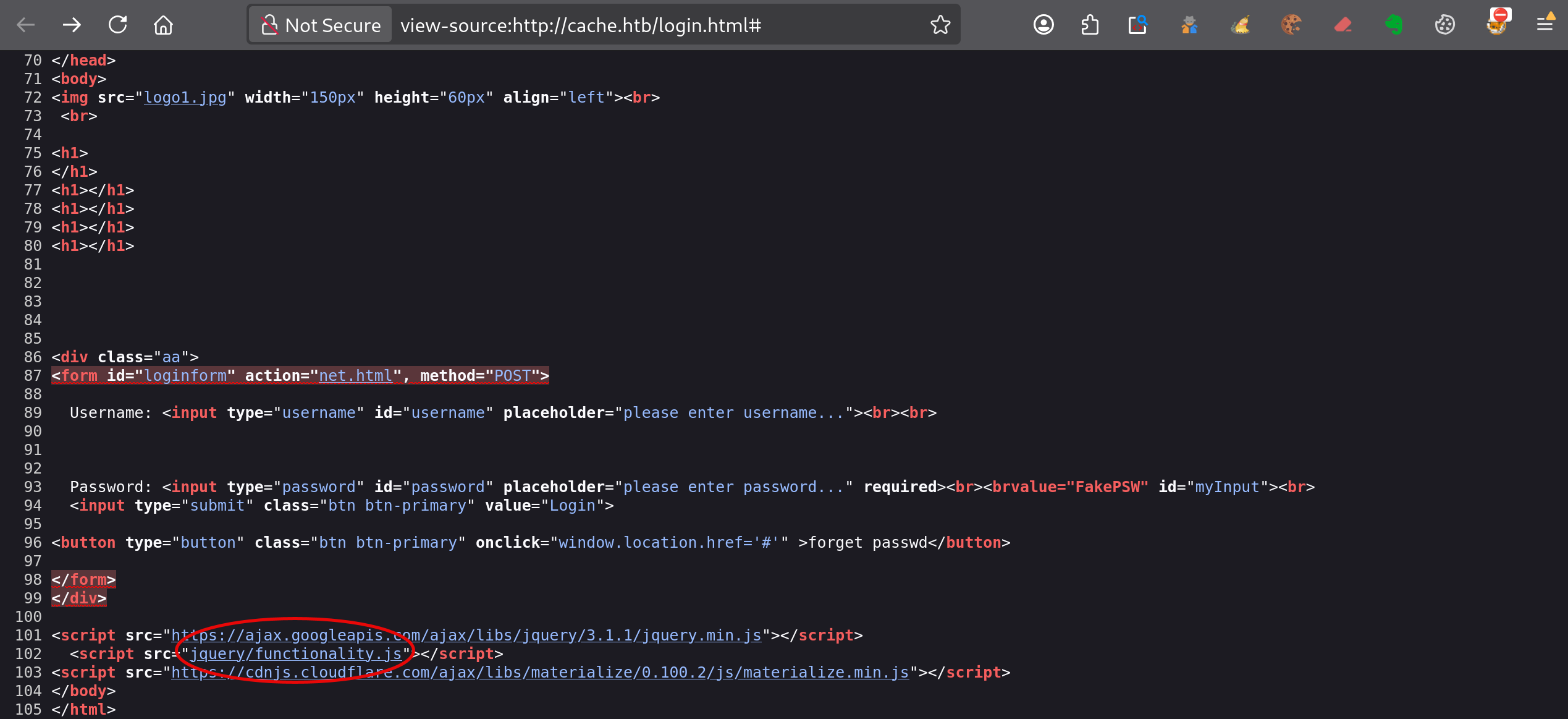
Task: Click the "forget passwd" button text in source
Action: (x=867, y=543)
